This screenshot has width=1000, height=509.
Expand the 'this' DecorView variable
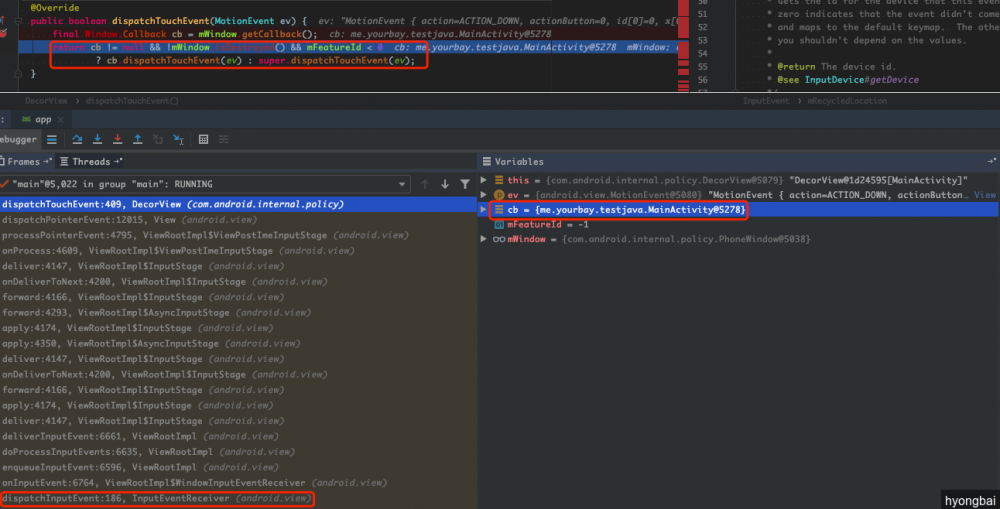(x=484, y=180)
